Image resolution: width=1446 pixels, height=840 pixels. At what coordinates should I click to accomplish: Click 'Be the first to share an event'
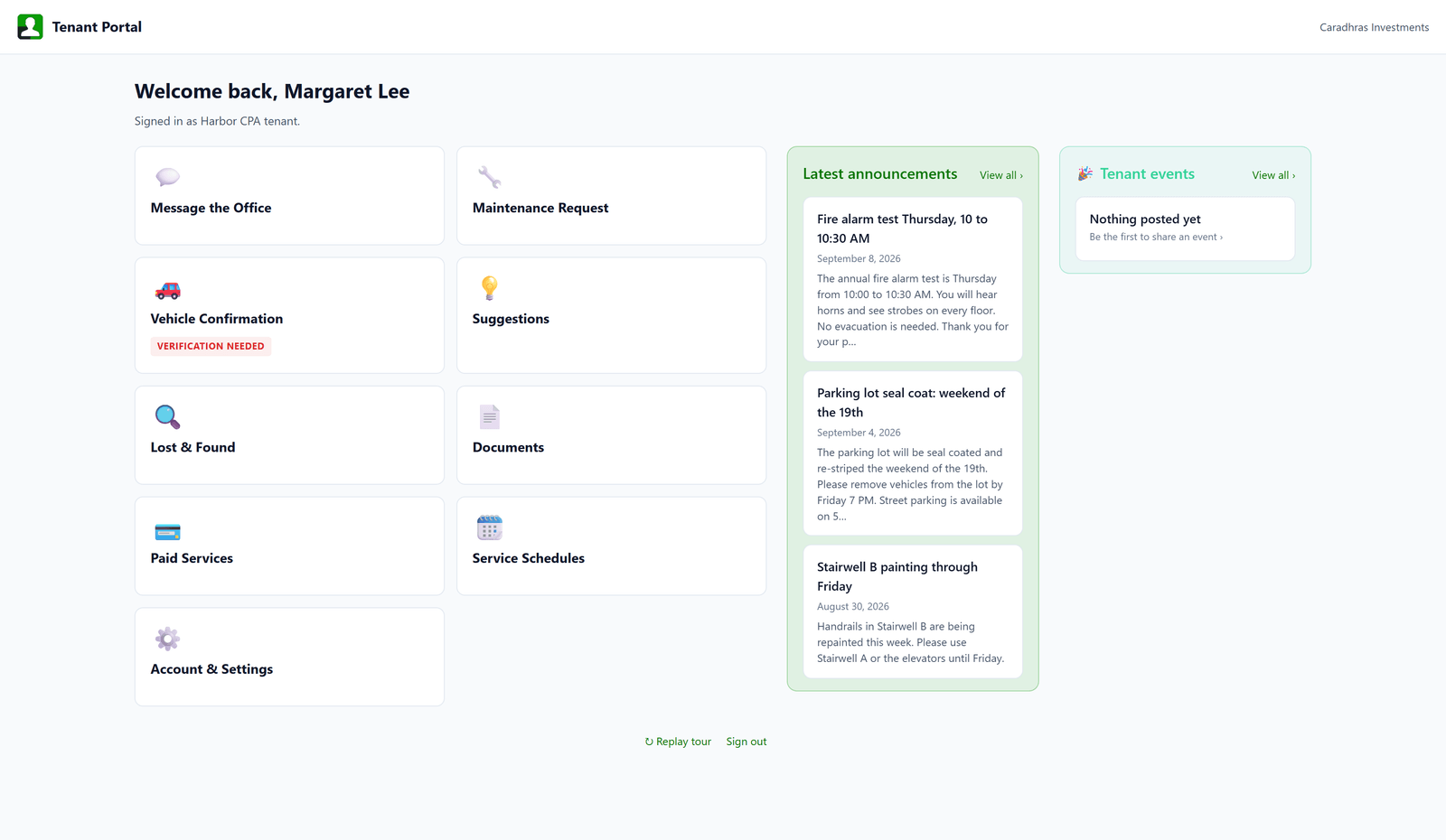tap(1156, 237)
